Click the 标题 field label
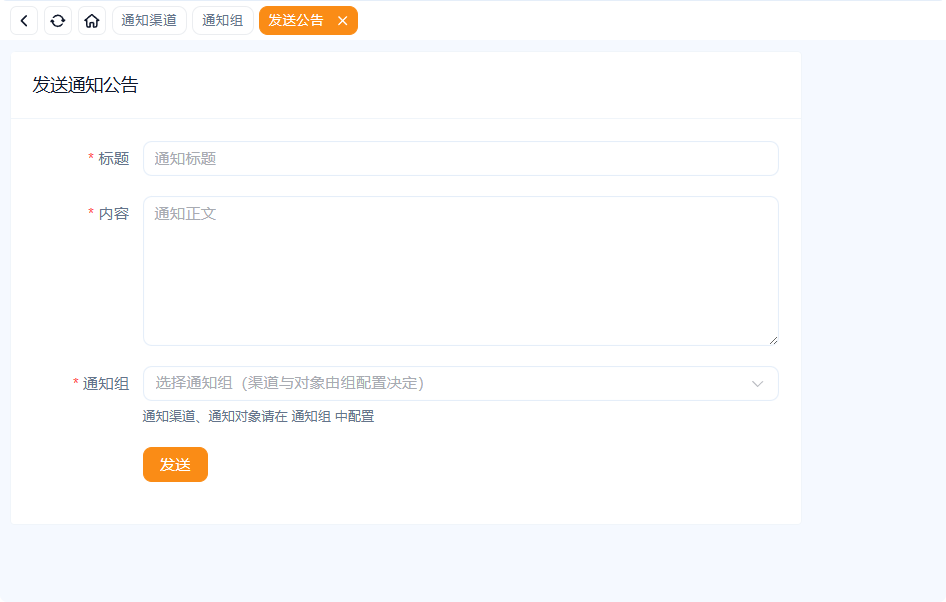The image size is (946, 602). point(114,159)
